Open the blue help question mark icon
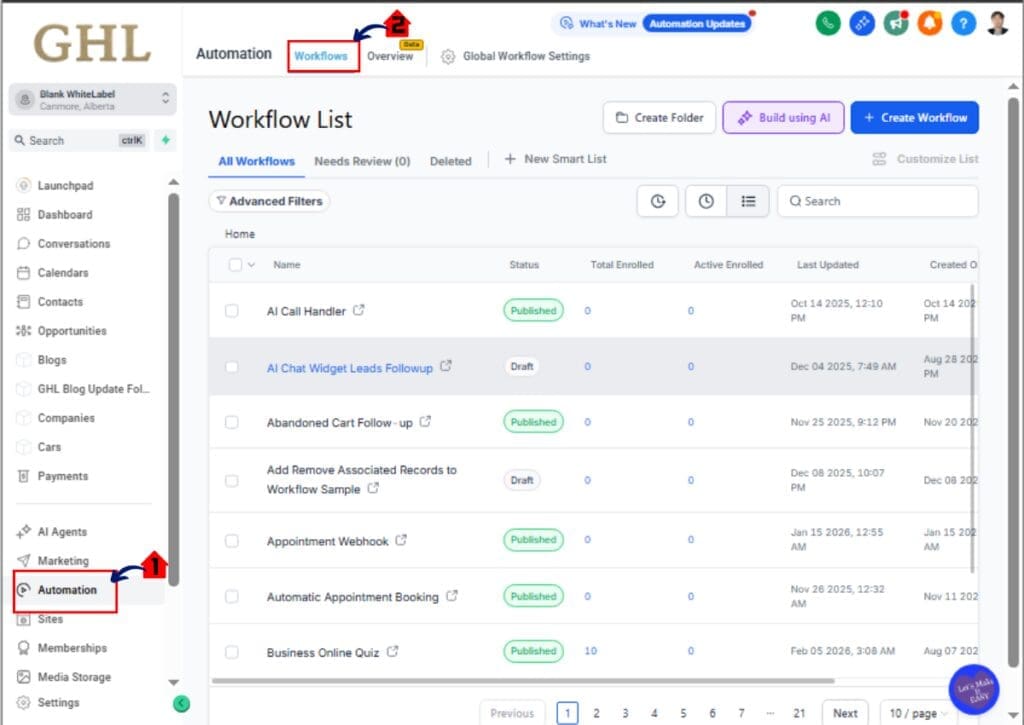 pyautogui.click(x=963, y=24)
